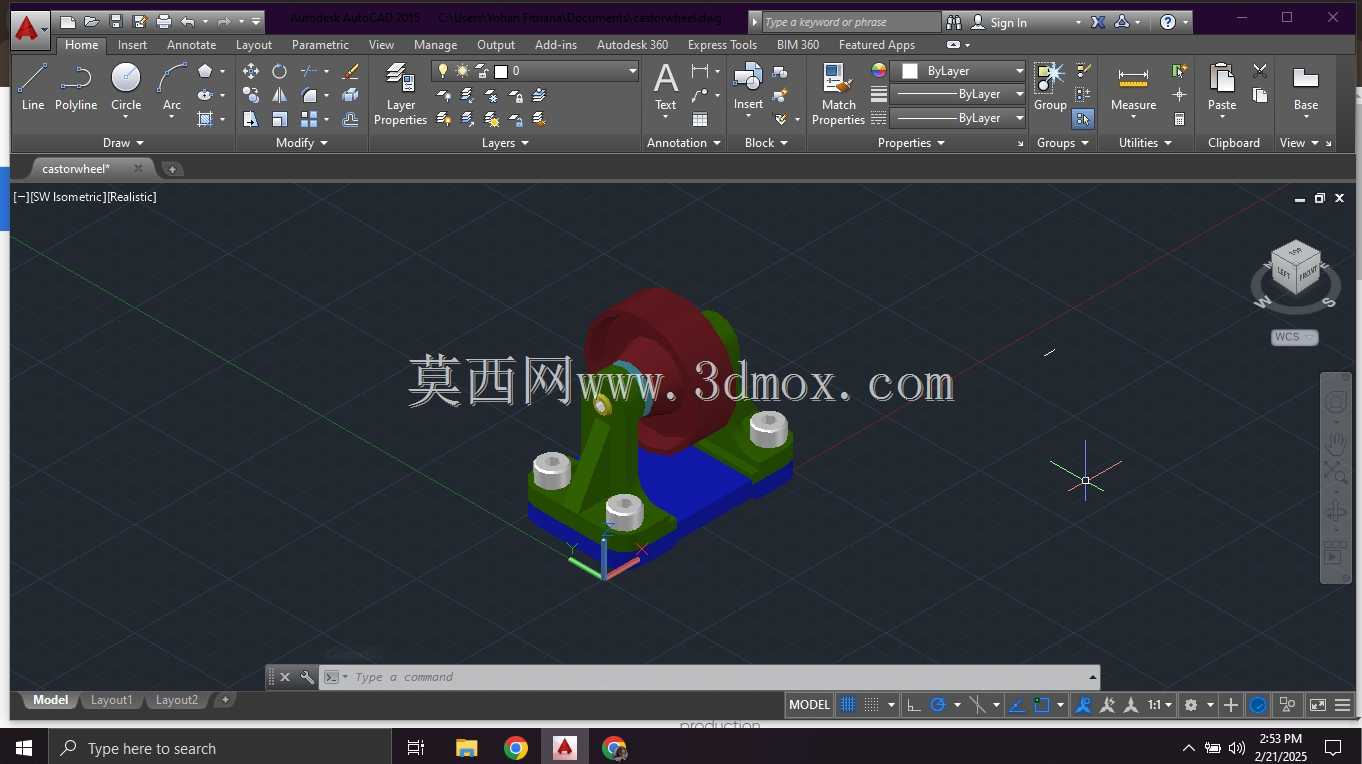Click in the command line input field

[718, 677]
